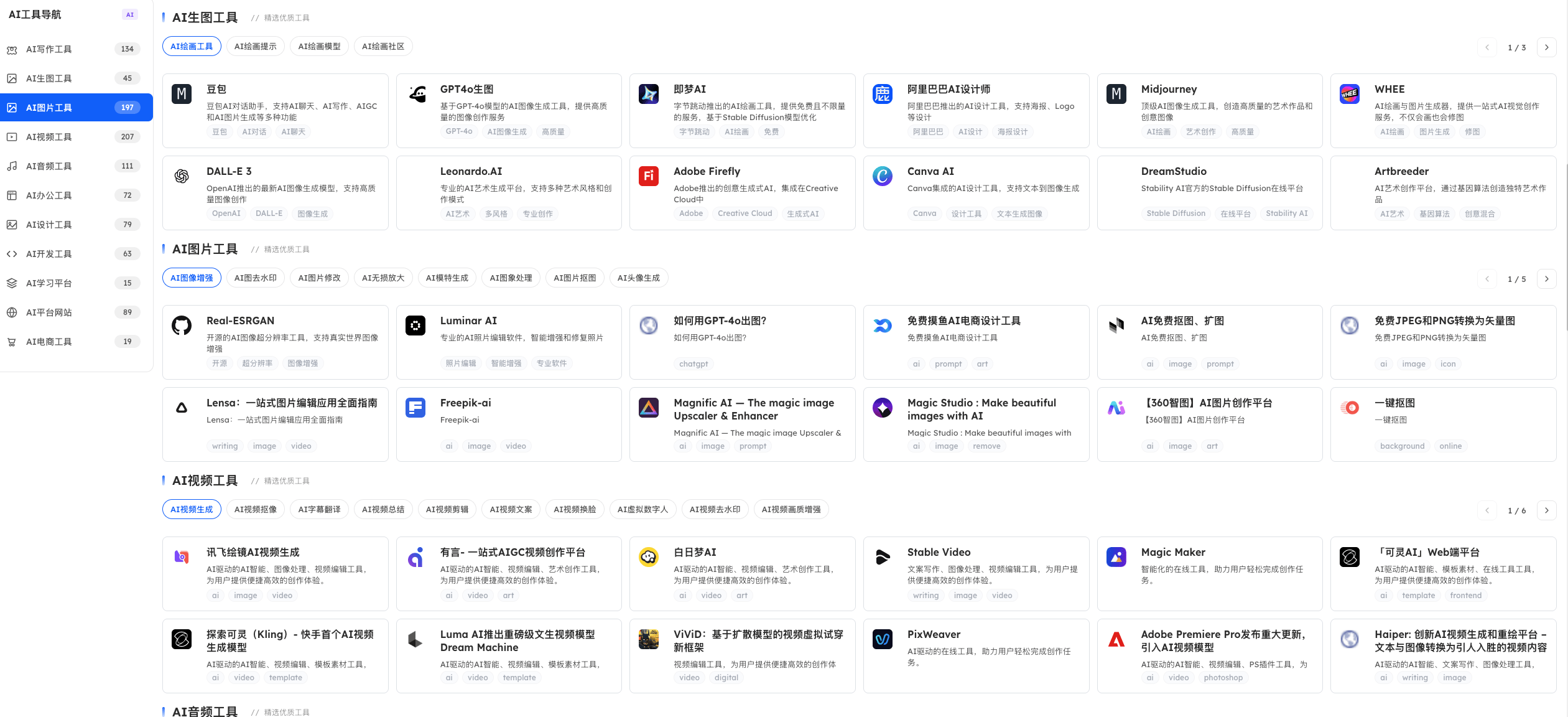This screenshot has width=1568, height=717.
Task: Open the Artbreeder tool card
Action: click(x=1443, y=193)
